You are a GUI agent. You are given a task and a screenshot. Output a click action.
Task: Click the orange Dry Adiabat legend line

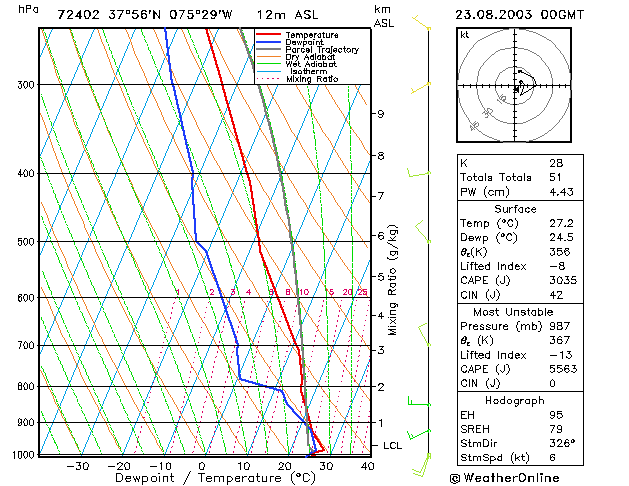(x=268, y=57)
